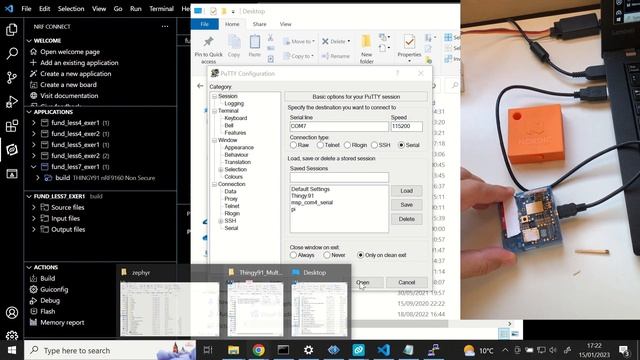
Task: Click Delete session button
Action: [x=407, y=219]
